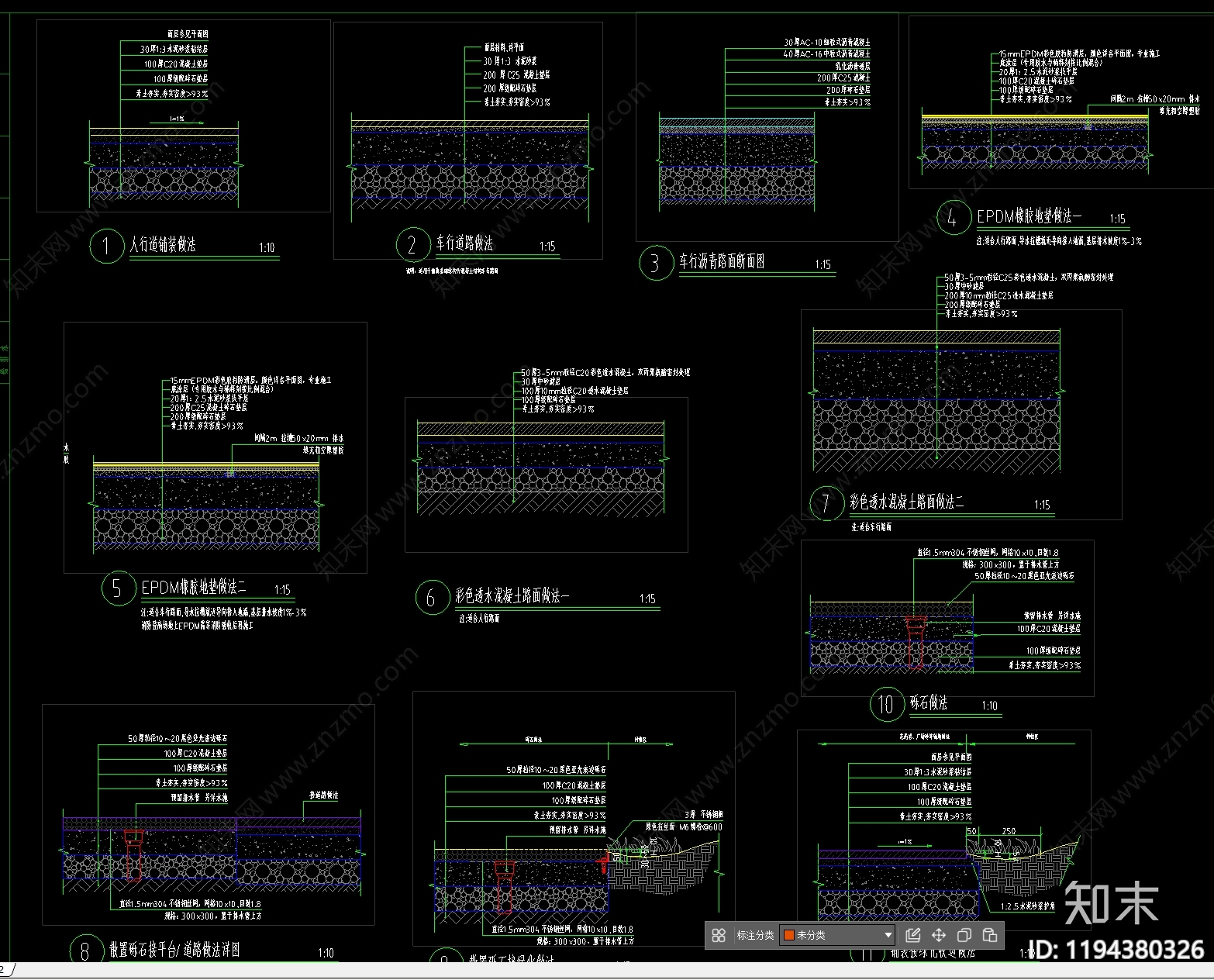Click the numbered circle 5 detail marker
1214x980 pixels.
pos(117,589)
